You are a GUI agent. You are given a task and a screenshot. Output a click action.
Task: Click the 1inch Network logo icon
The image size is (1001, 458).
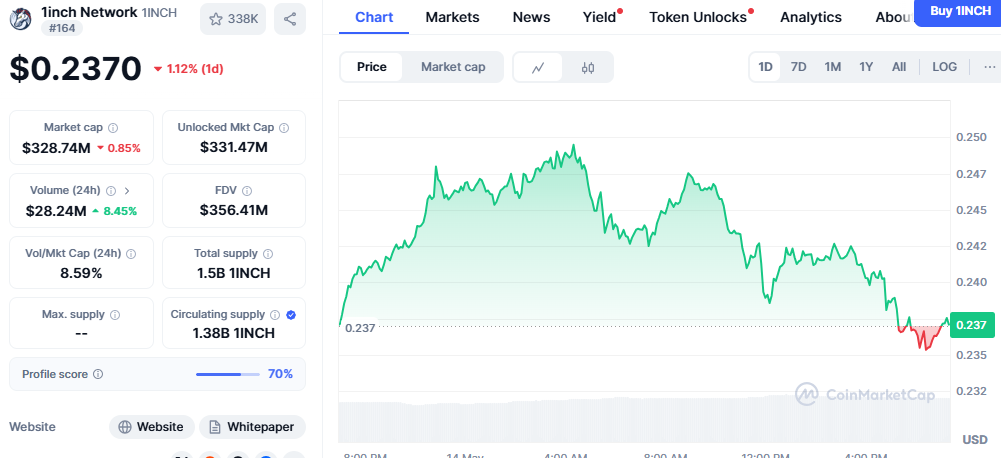pyautogui.click(x=21, y=19)
